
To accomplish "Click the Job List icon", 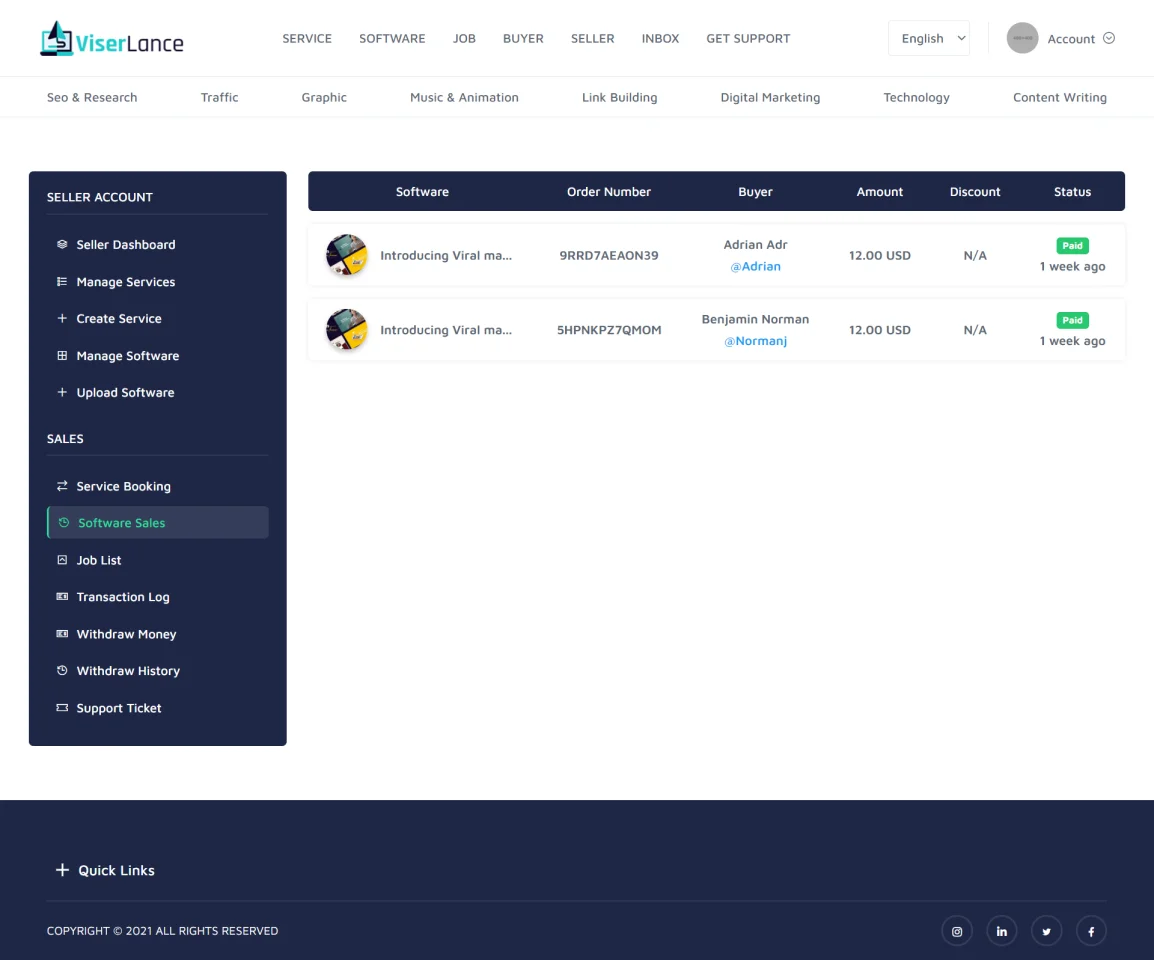I will (62, 560).
